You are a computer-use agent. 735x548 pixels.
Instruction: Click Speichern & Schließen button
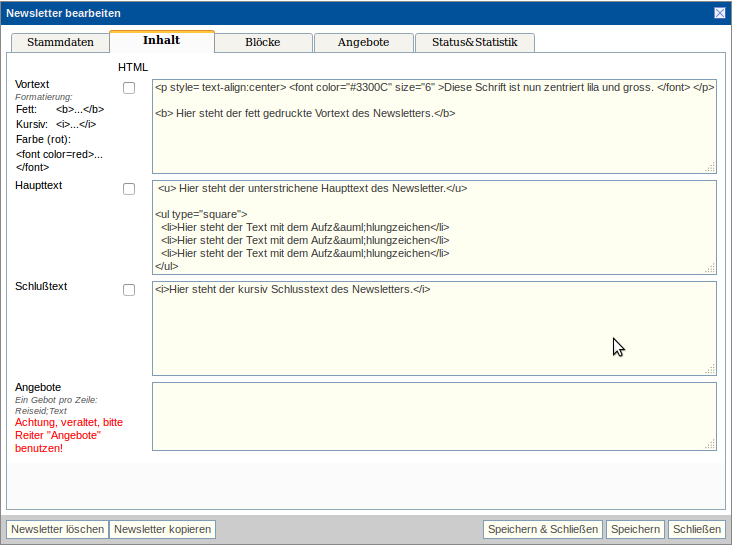pos(543,529)
